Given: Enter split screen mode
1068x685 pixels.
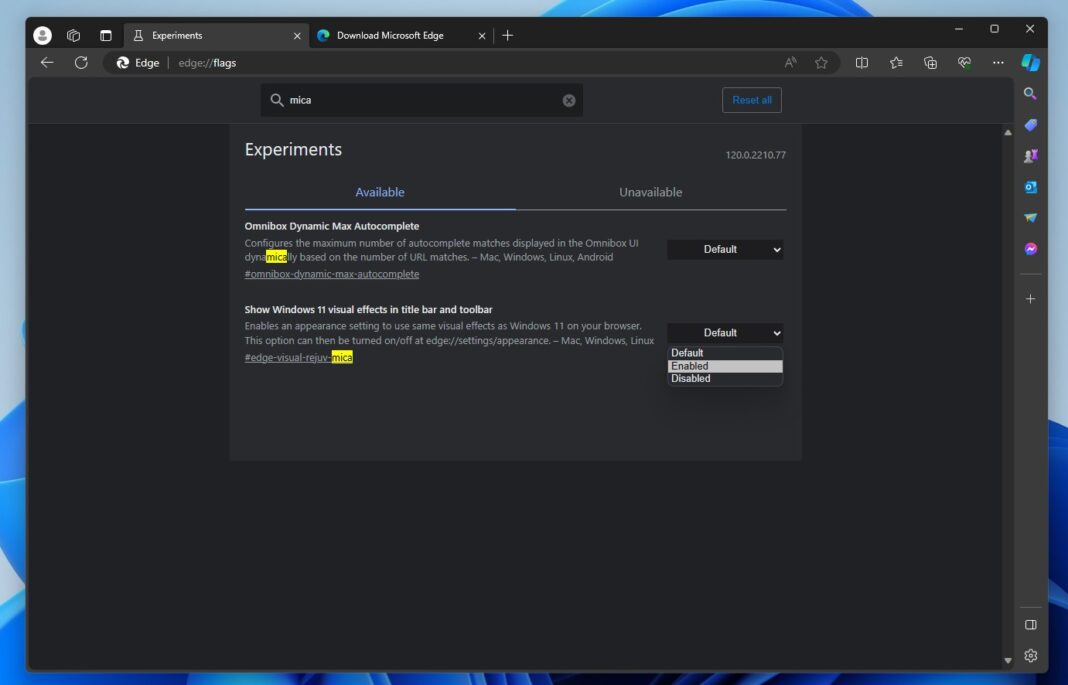Looking at the screenshot, I should click(861, 62).
